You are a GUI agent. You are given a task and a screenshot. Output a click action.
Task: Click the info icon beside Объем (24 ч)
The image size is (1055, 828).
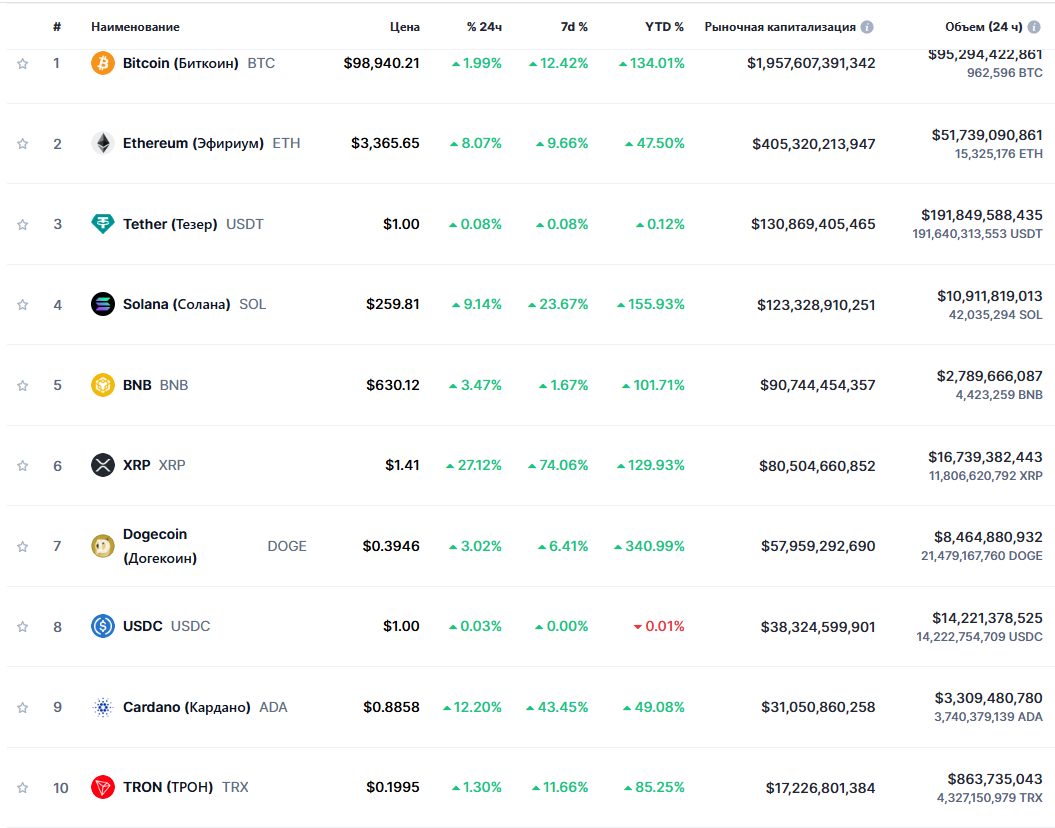(x=1034, y=27)
